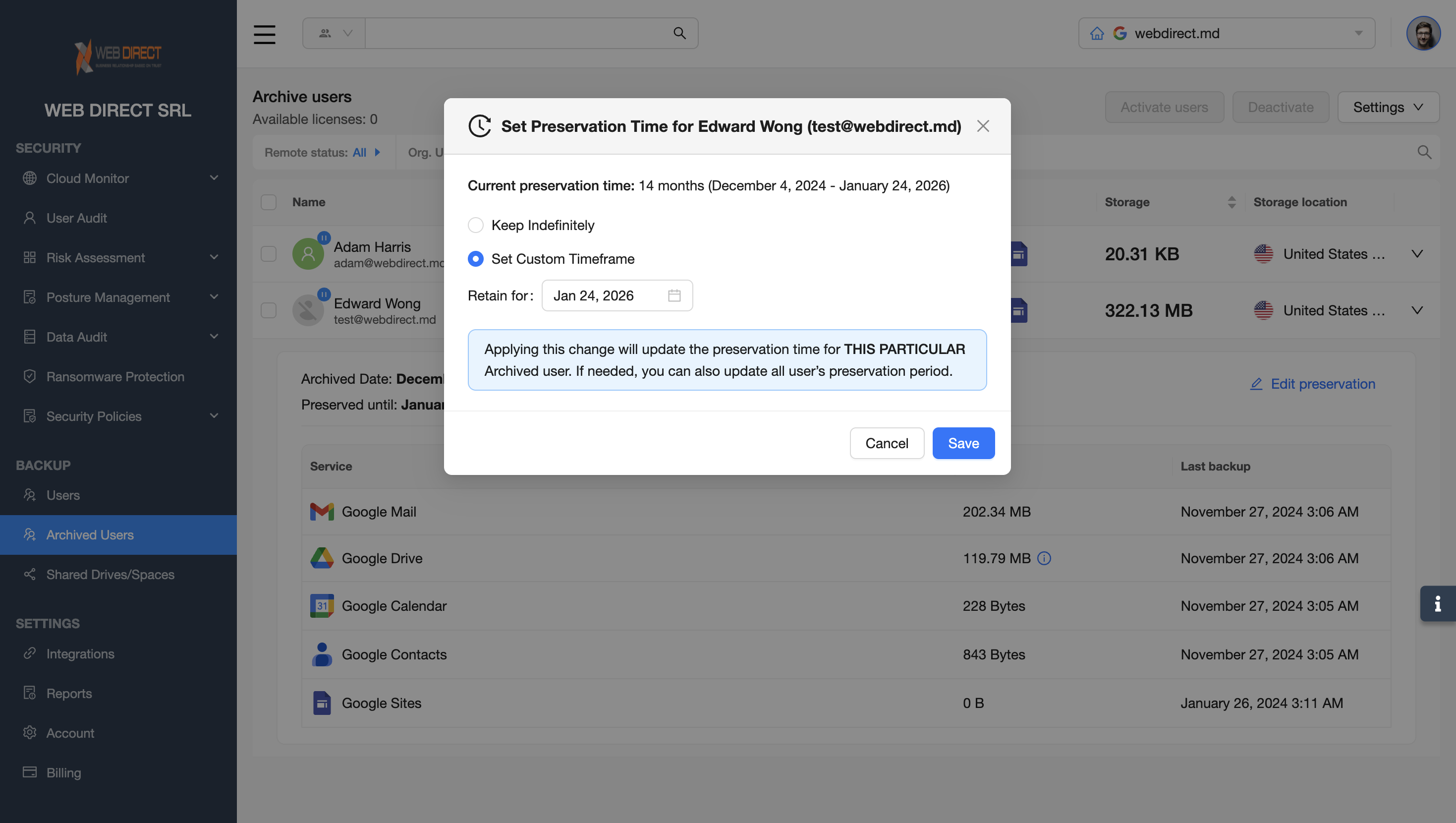
Task: Click the search magnifier in top search bar
Action: (x=679, y=33)
